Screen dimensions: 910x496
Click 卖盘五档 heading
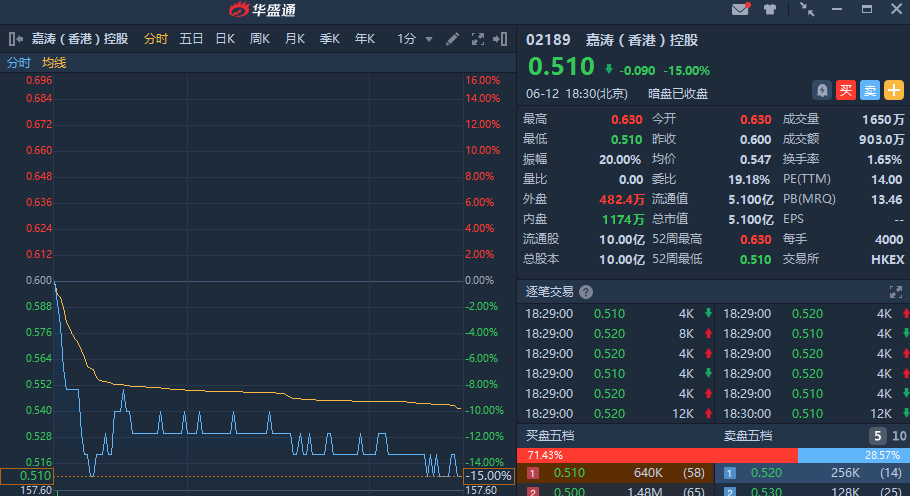click(748, 436)
